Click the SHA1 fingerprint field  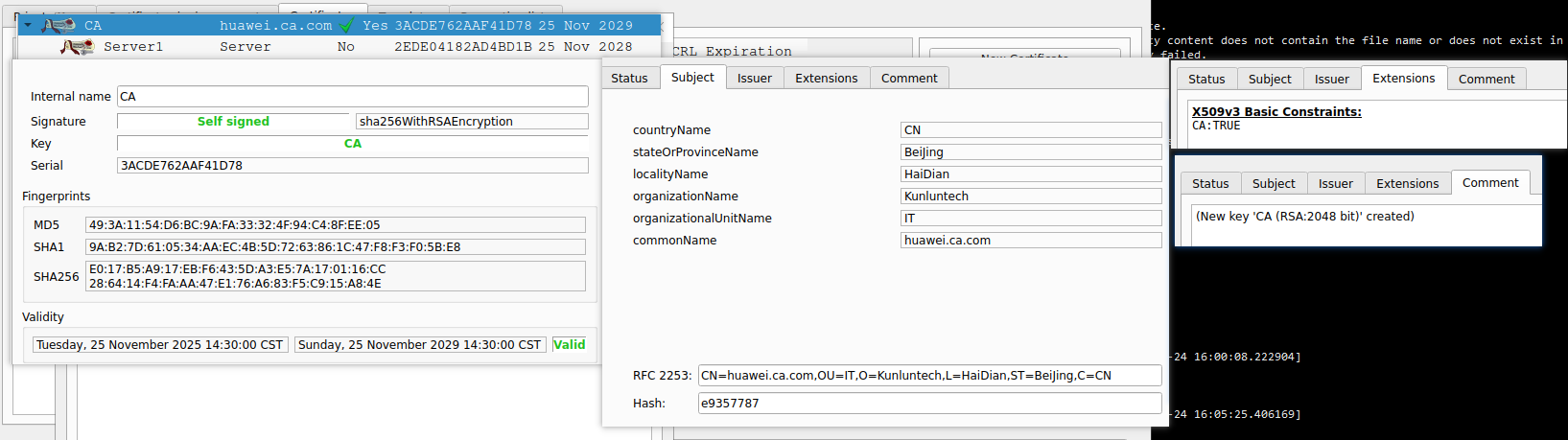point(335,247)
